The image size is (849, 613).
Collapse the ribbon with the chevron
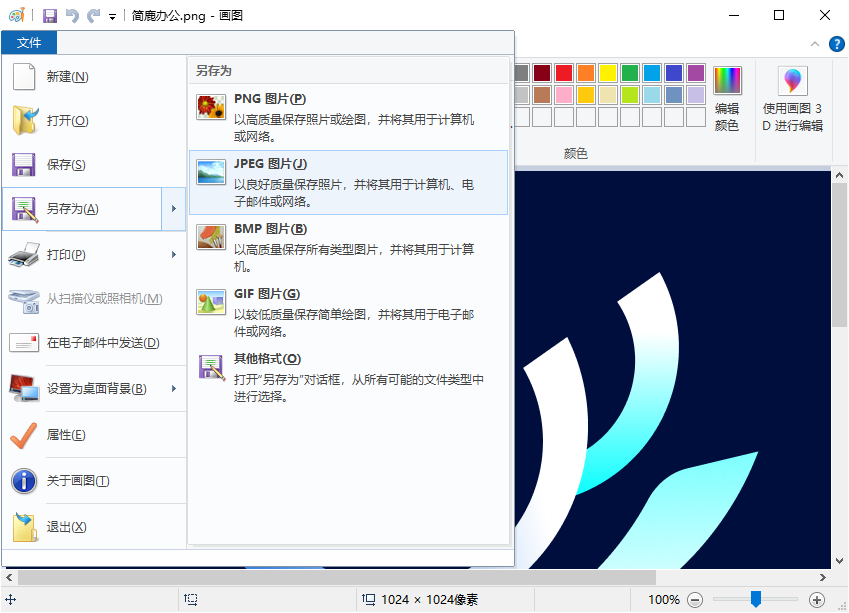pos(814,44)
